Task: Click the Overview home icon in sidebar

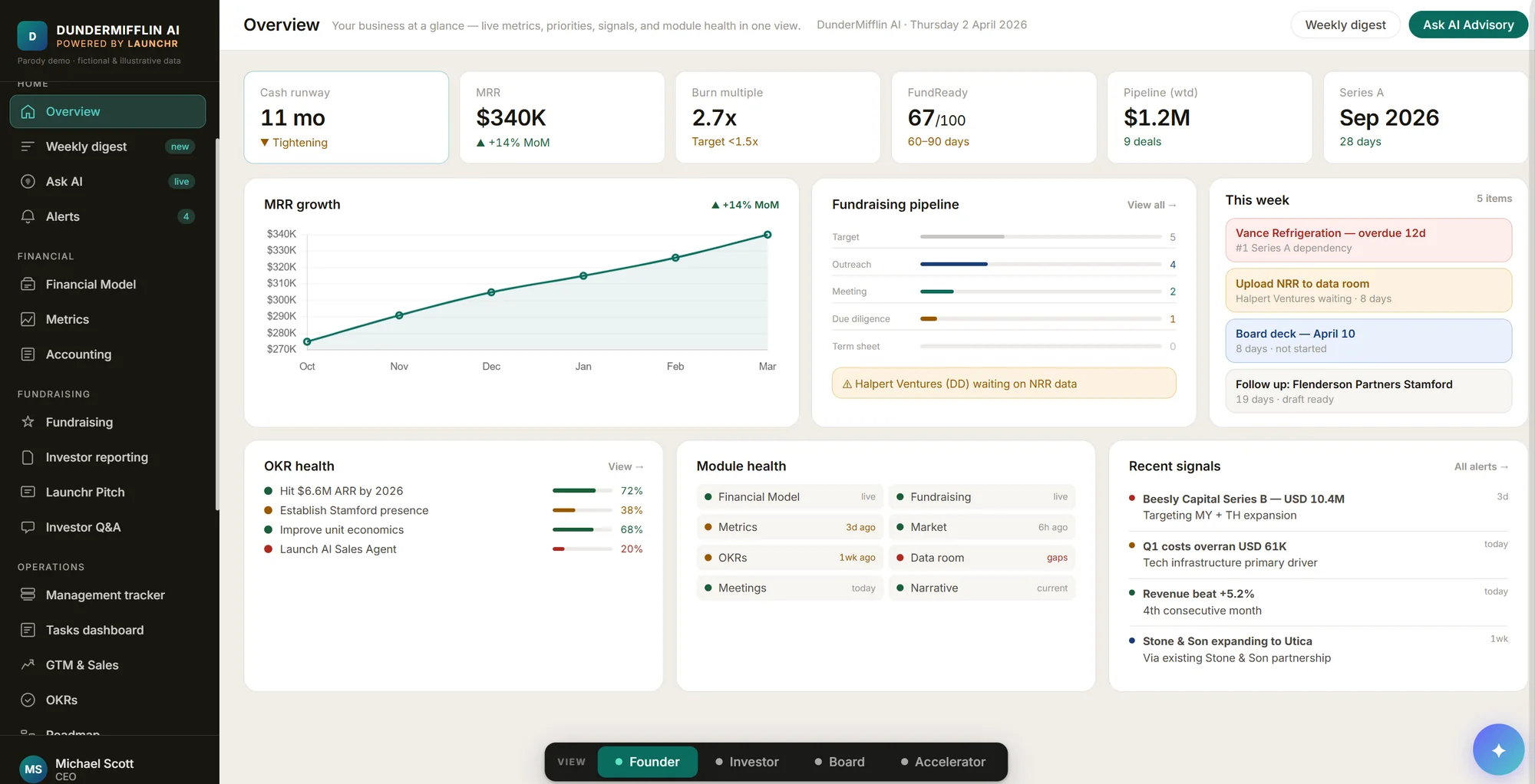Action: (28, 111)
